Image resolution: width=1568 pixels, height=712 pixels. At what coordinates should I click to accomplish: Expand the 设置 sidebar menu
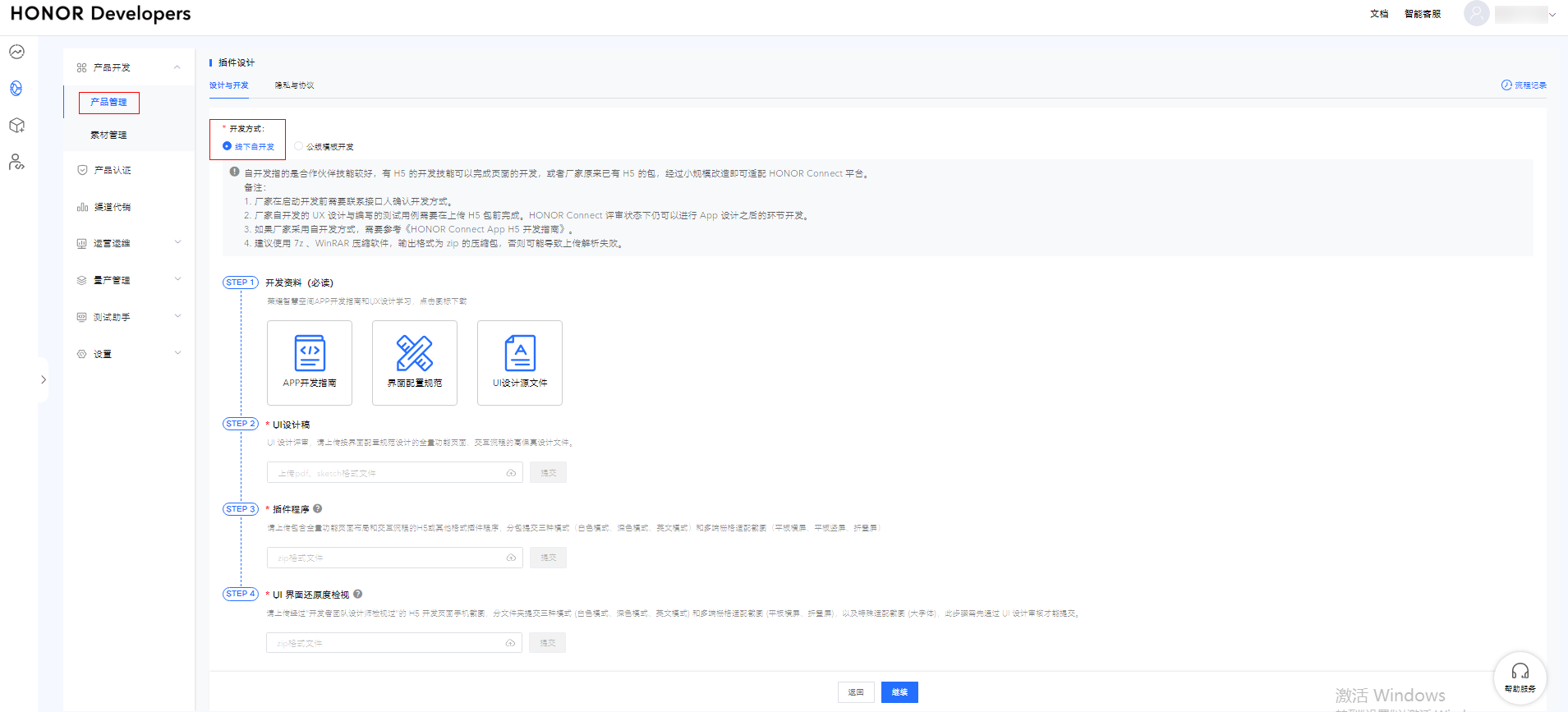(177, 354)
